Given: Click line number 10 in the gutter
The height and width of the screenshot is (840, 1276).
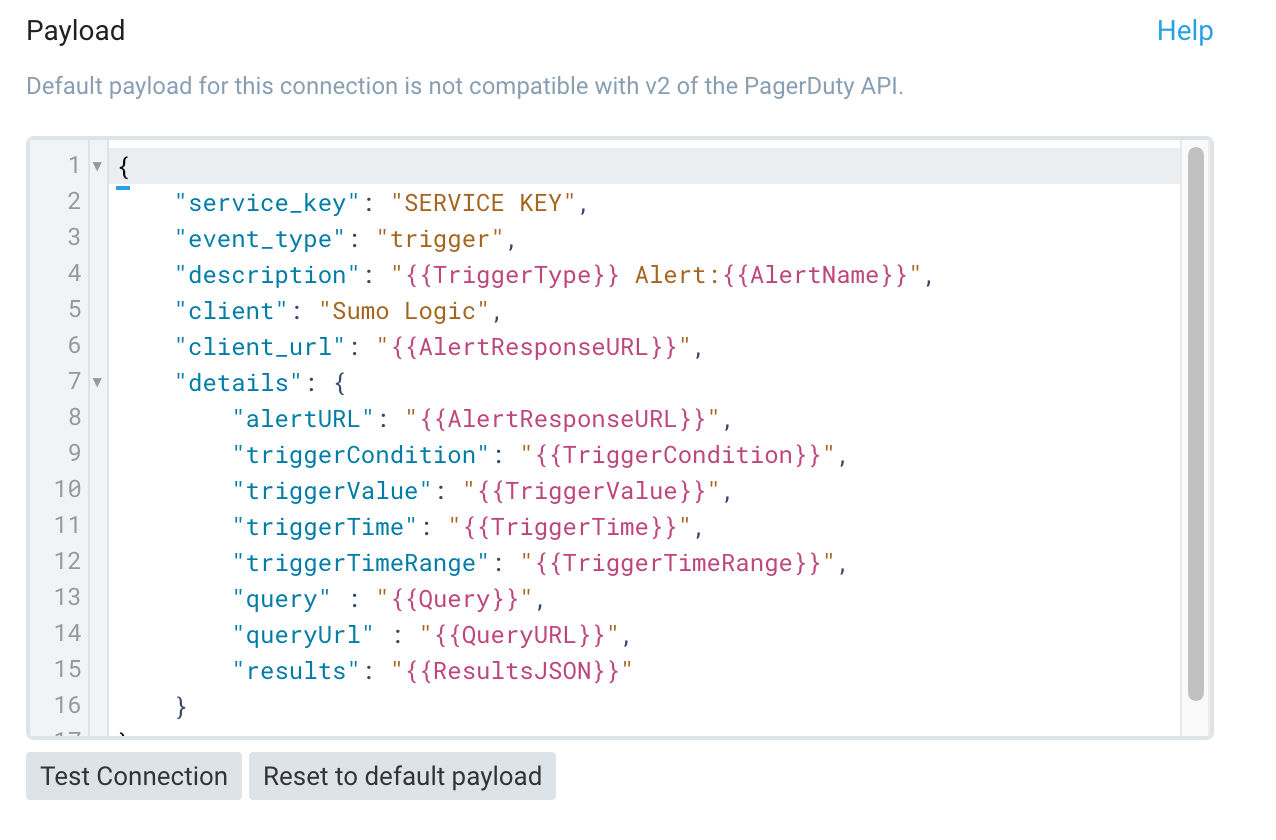Looking at the screenshot, I should (x=67, y=490).
